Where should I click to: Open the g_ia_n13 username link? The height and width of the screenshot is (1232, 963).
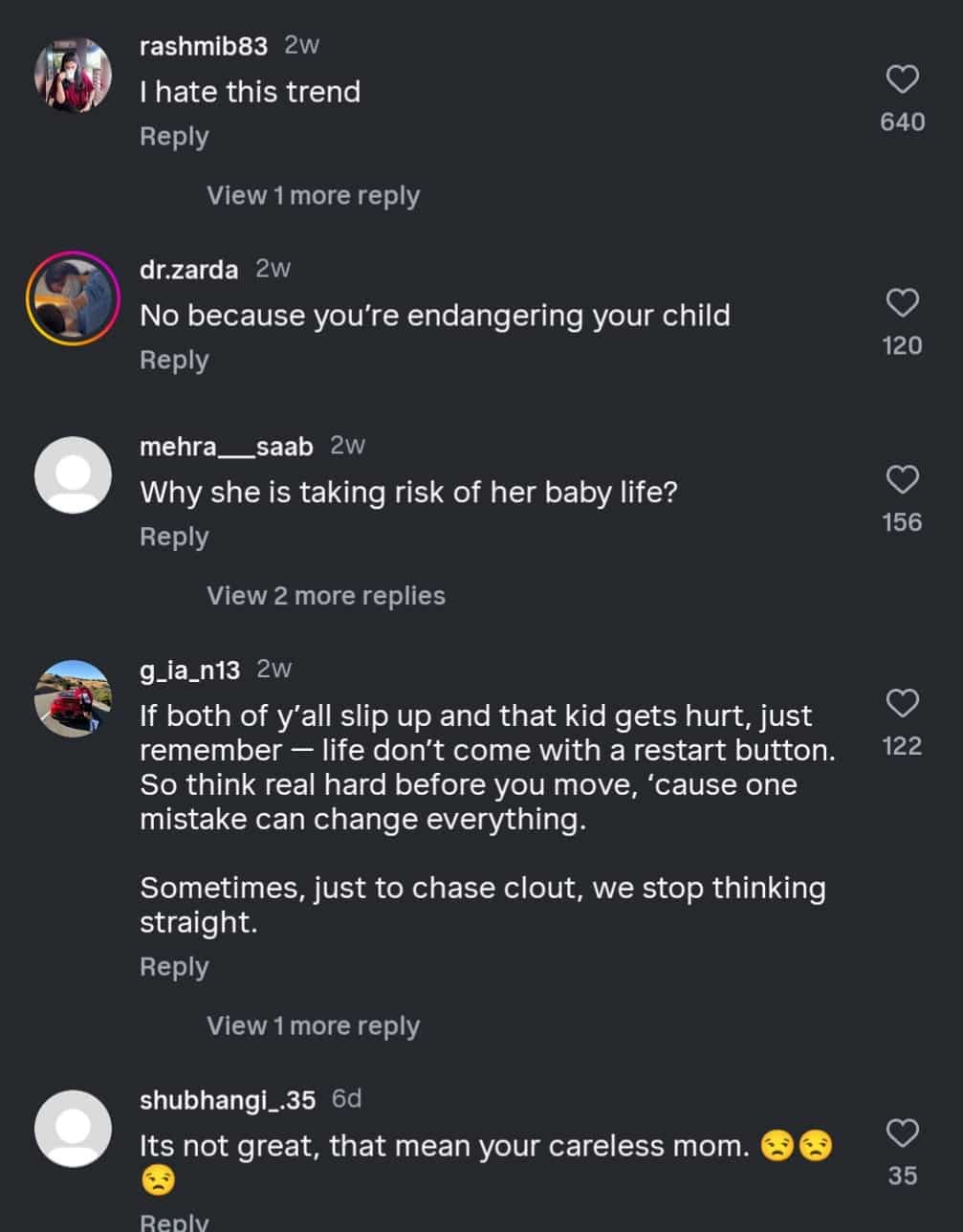(189, 670)
